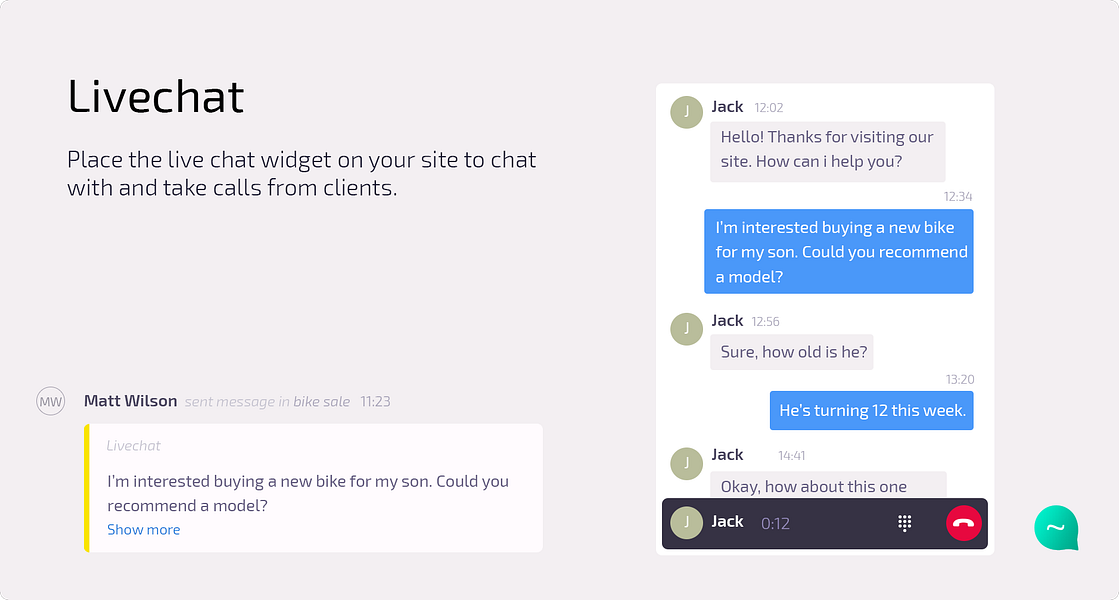Open the dial keypad icon in call bar
Screen dimensions: 1119x600
904,523
